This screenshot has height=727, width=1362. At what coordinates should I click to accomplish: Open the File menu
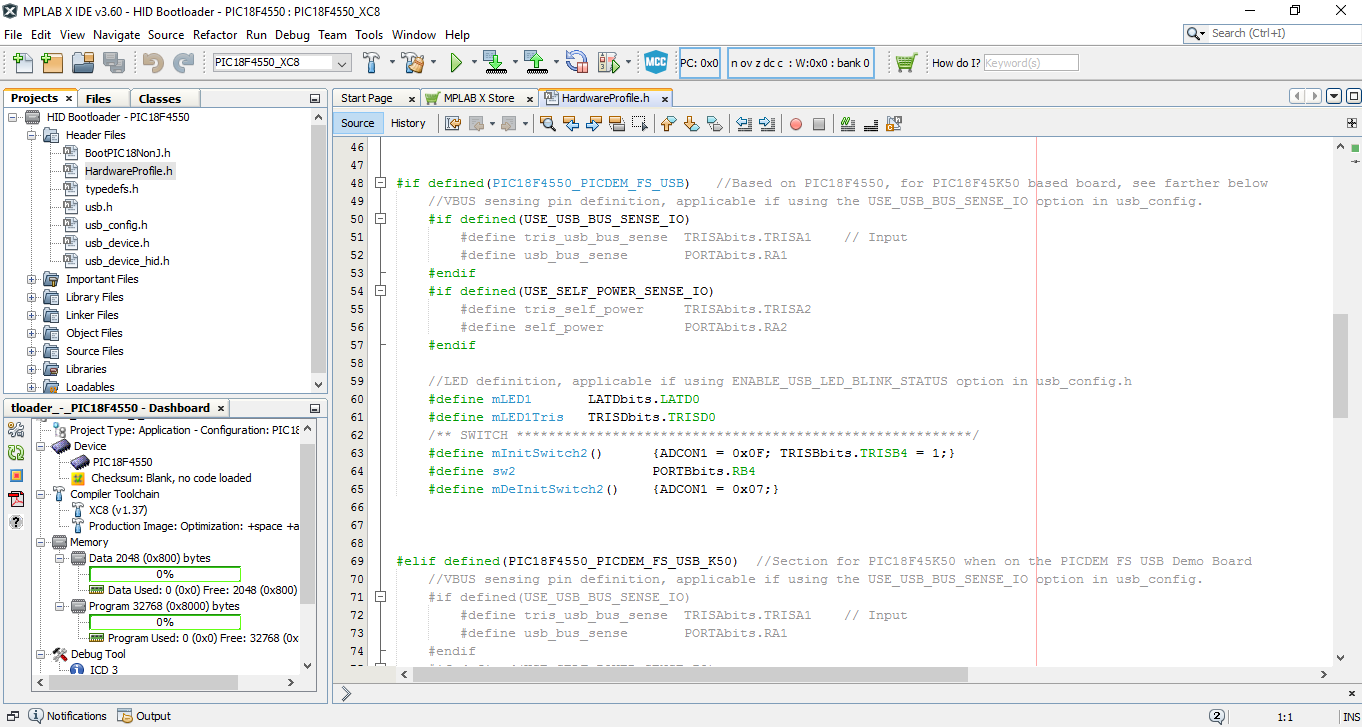(x=14, y=34)
